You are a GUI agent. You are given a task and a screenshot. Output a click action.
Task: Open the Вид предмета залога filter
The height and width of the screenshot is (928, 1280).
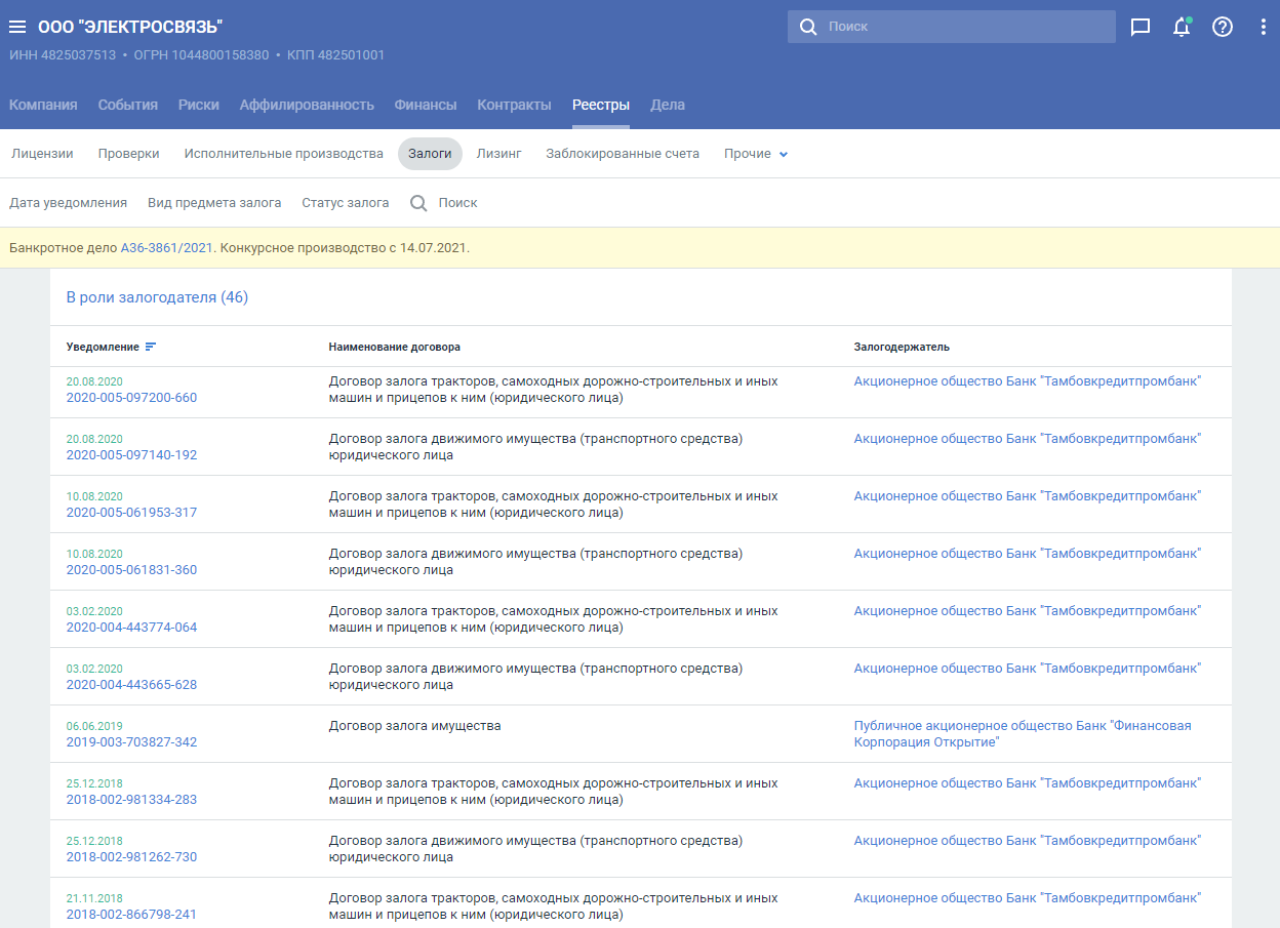(215, 203)
